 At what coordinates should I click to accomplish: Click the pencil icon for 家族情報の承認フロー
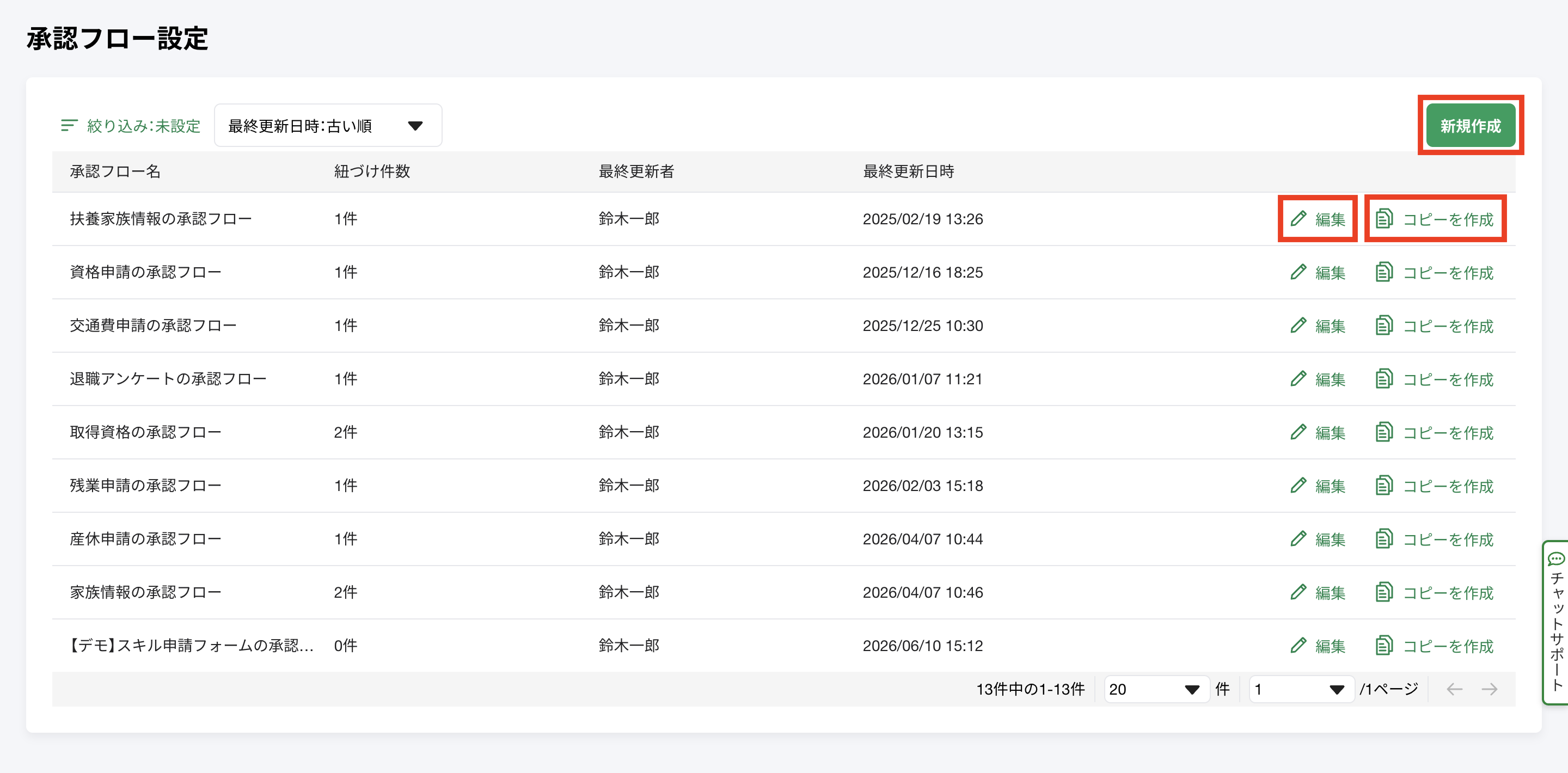(1298, 592)
